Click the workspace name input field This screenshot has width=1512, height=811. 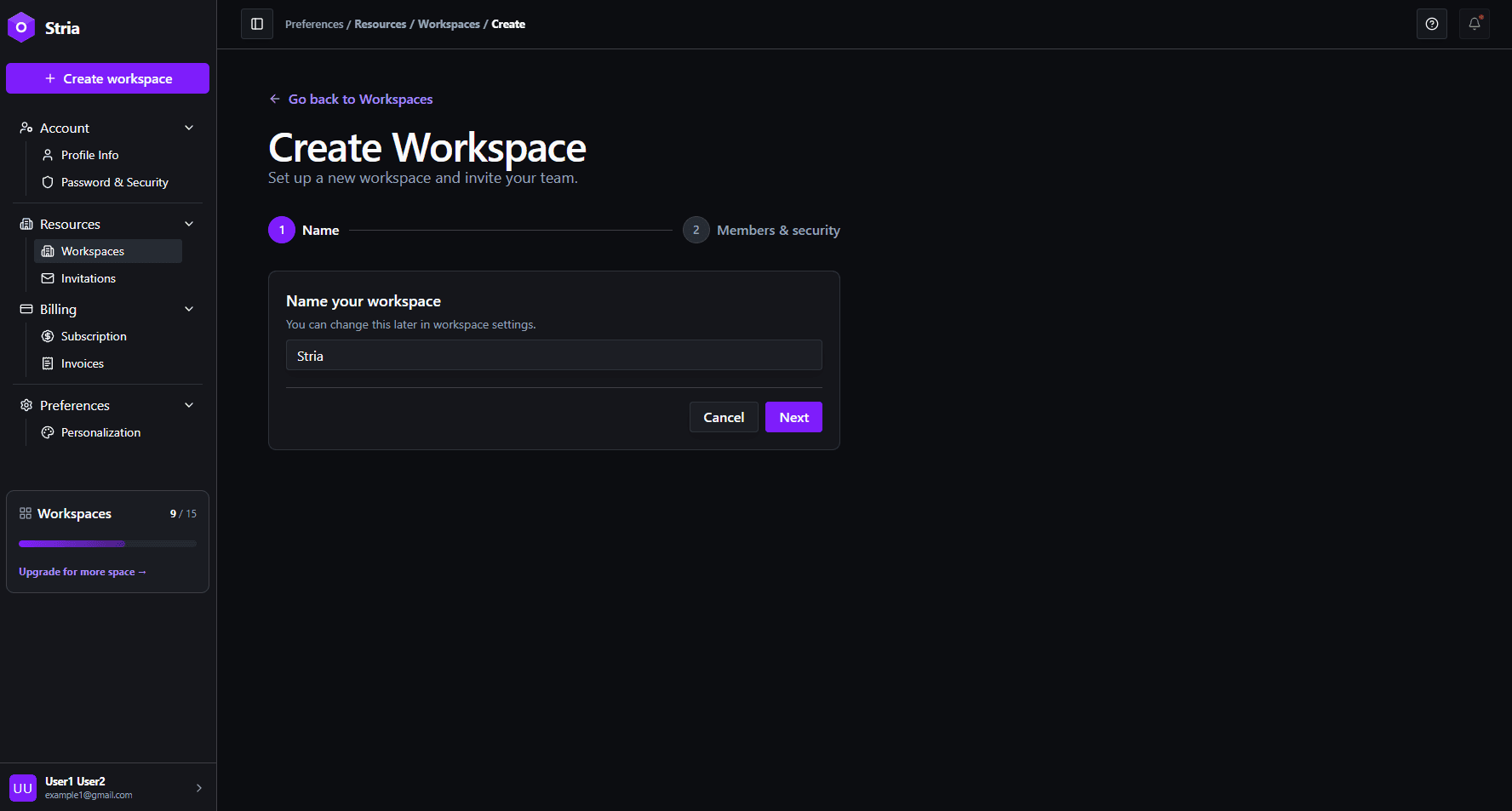[554, 355]
